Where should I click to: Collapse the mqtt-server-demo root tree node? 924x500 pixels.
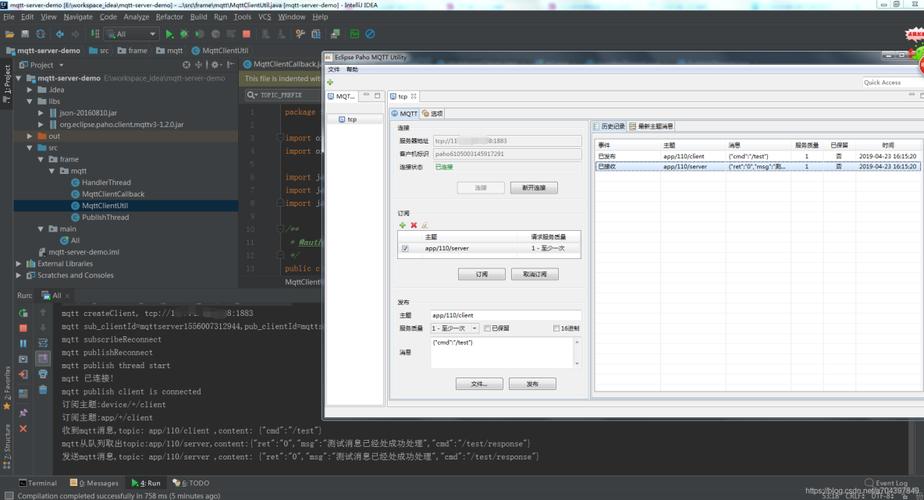18,78
